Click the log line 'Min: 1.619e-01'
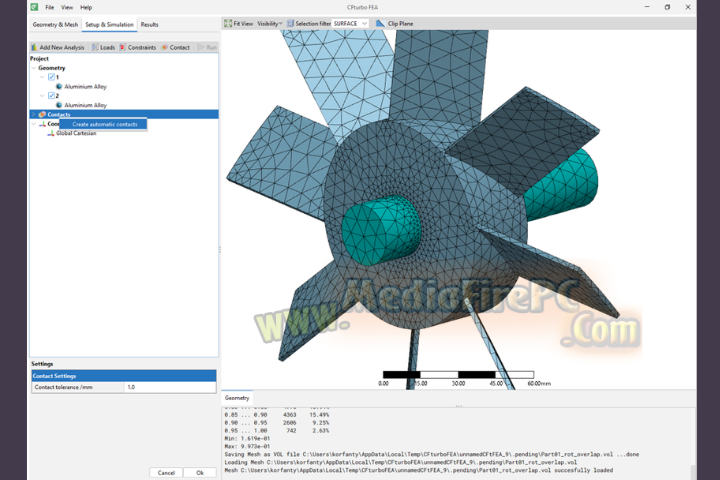 247,438
